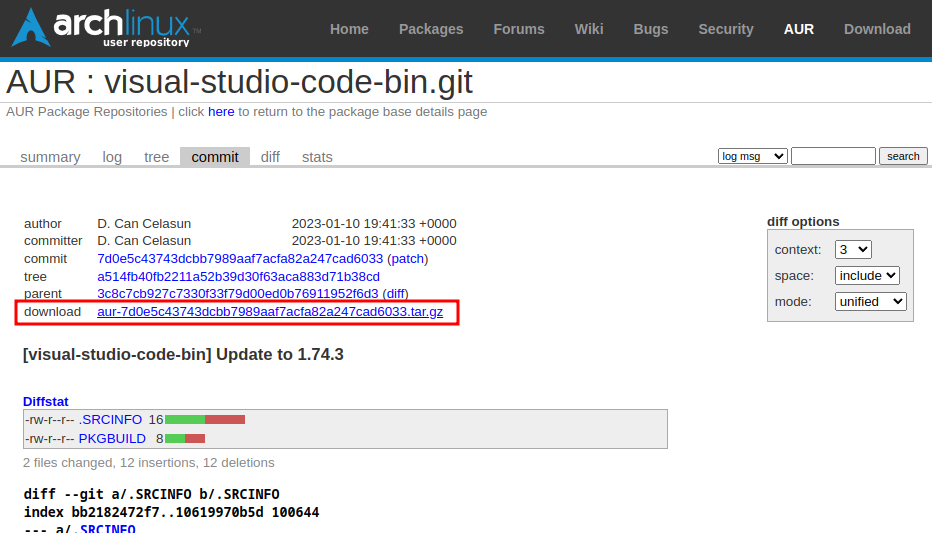Download the aur-7d0e5c43...tar.gz archive
The image size is (932, 533).
270,312
